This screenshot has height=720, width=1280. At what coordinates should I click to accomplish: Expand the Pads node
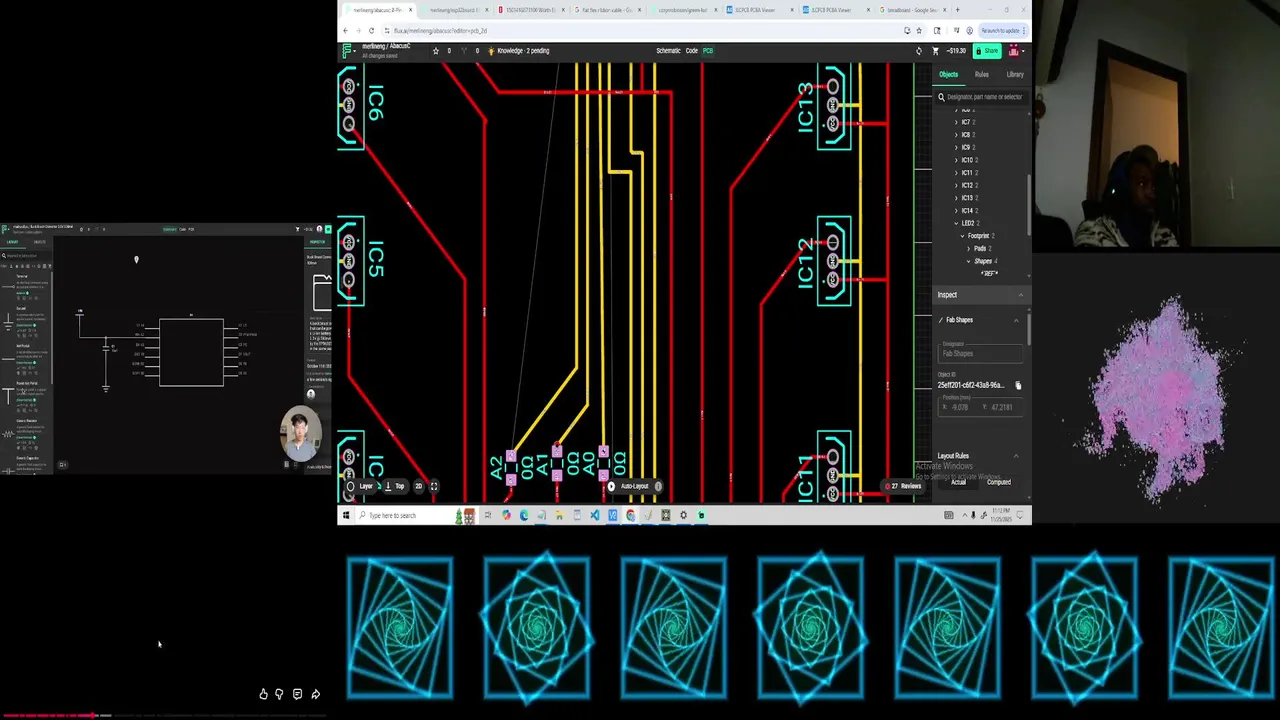(x=969, y=249)
